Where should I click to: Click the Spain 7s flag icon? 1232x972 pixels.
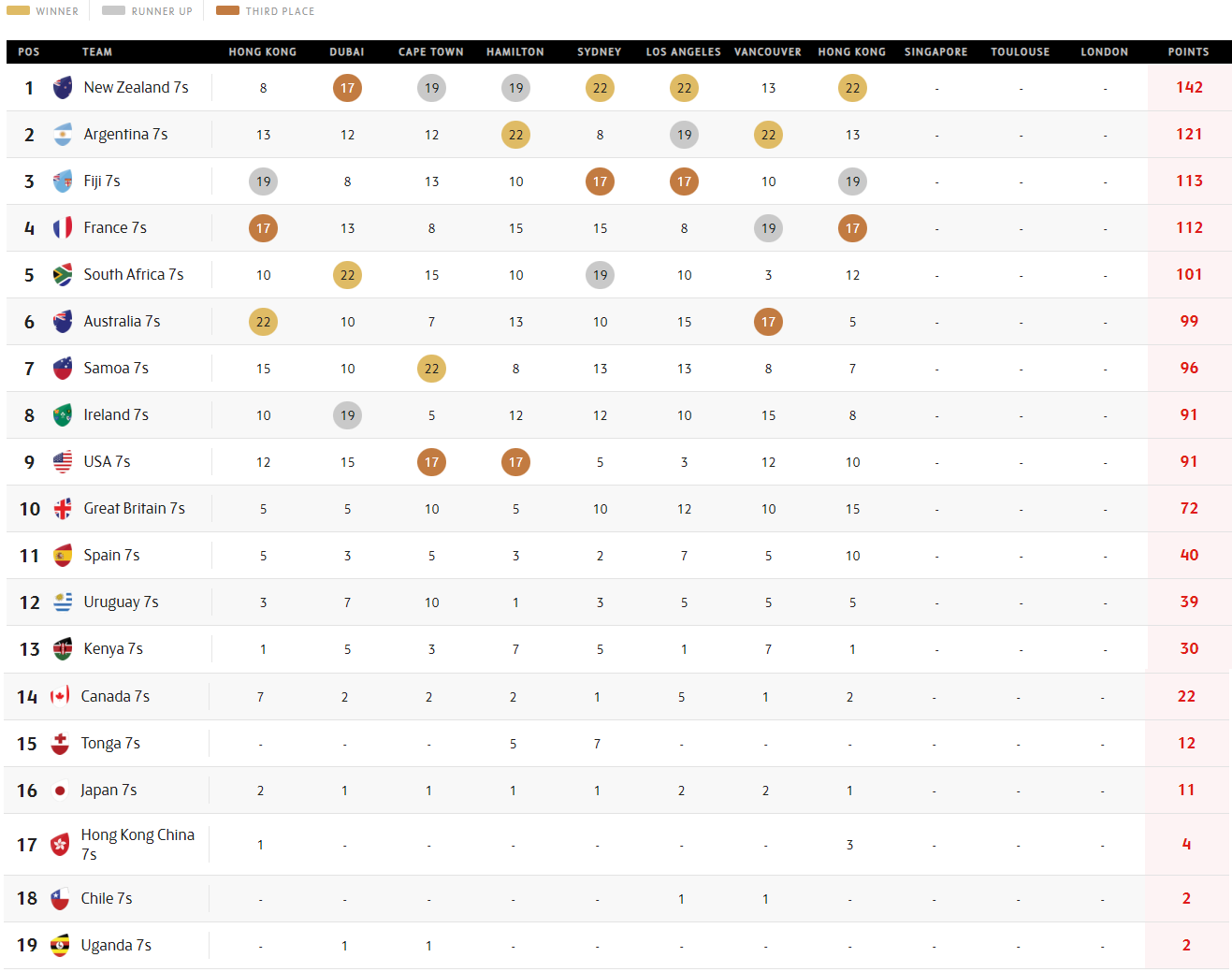tap(63, 556)
